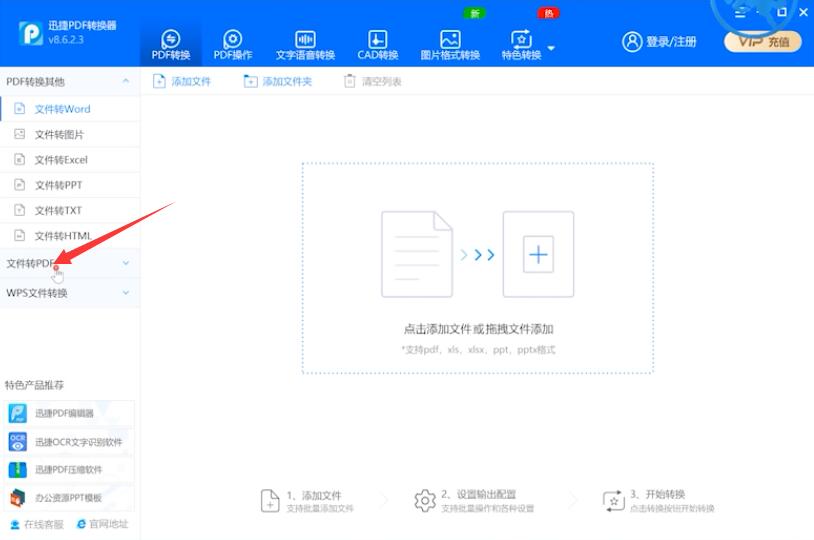This screenshot has width=814, height=540.
Task: Click the 文件转图片 image icon
Action: pyautogui.click(x=20, y=134)
